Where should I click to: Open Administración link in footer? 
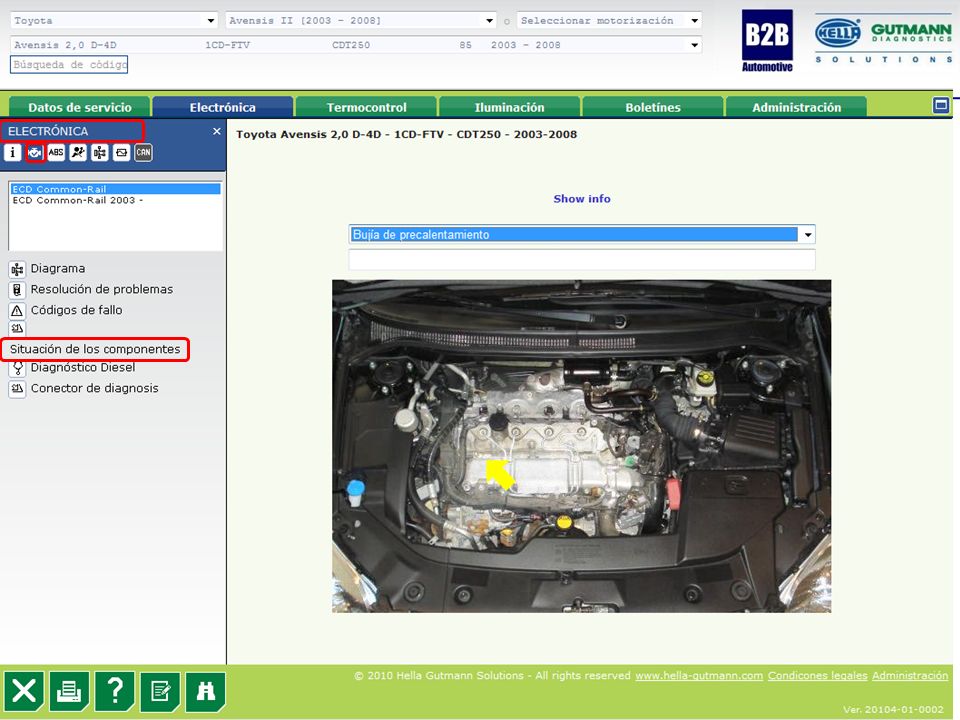(910, 675)
